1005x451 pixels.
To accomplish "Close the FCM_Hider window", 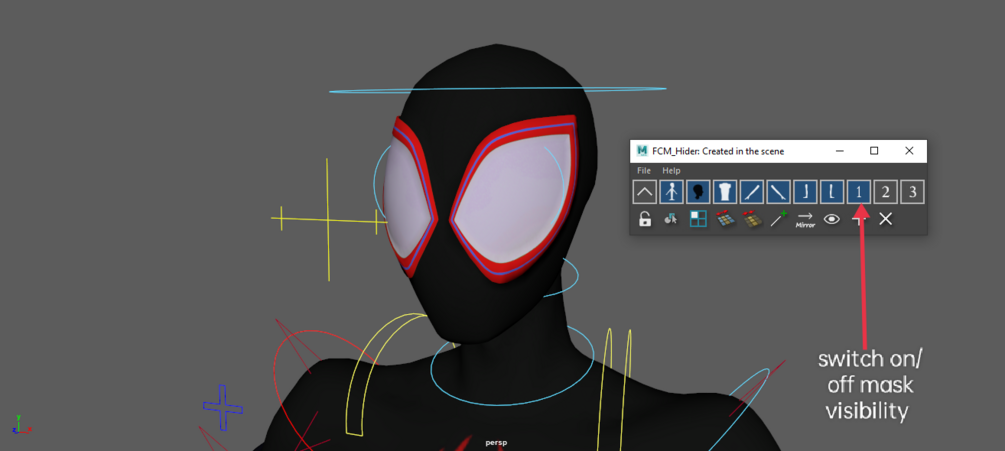I will 909,151.
